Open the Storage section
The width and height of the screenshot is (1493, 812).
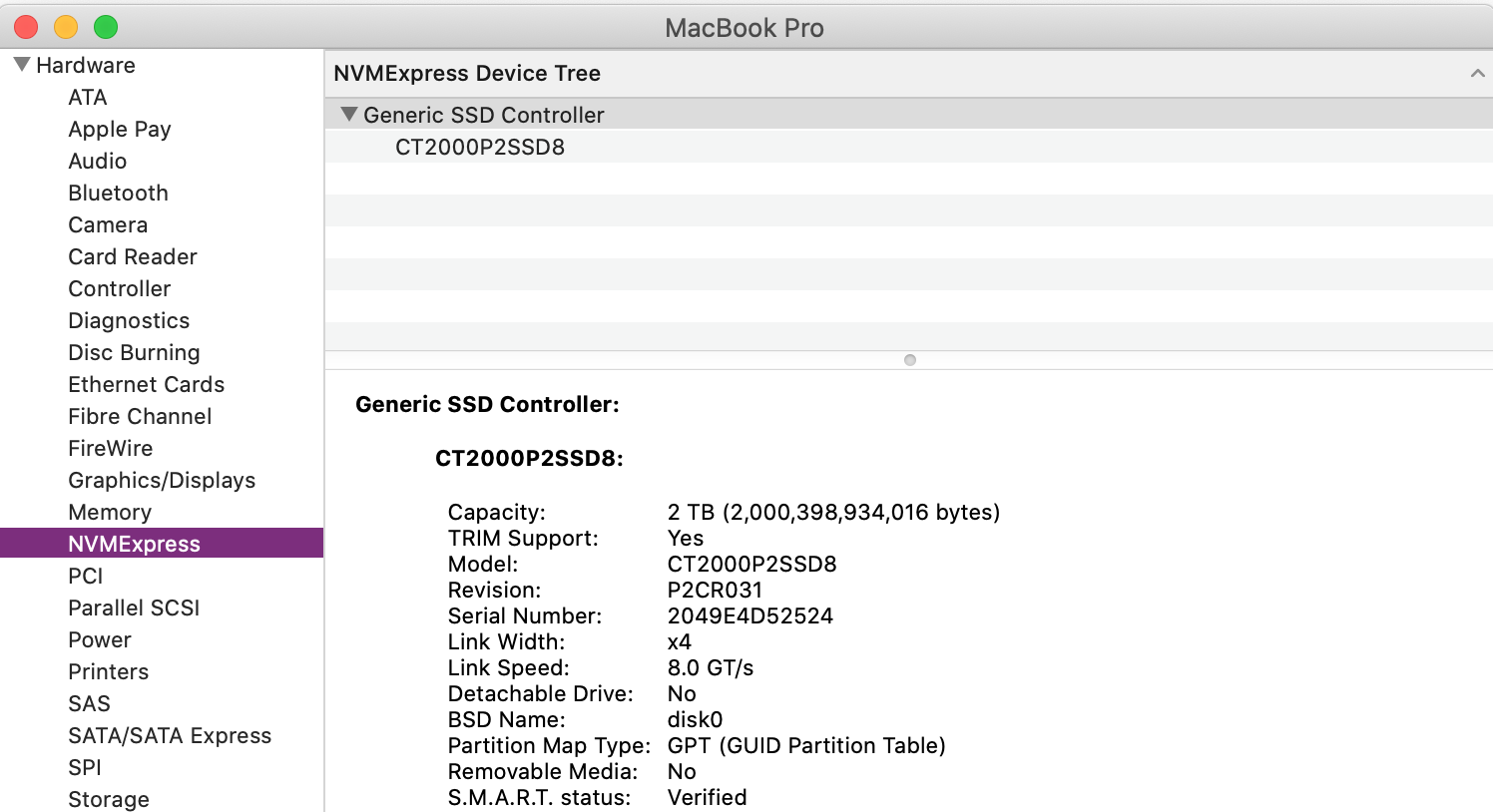[108, 798]
